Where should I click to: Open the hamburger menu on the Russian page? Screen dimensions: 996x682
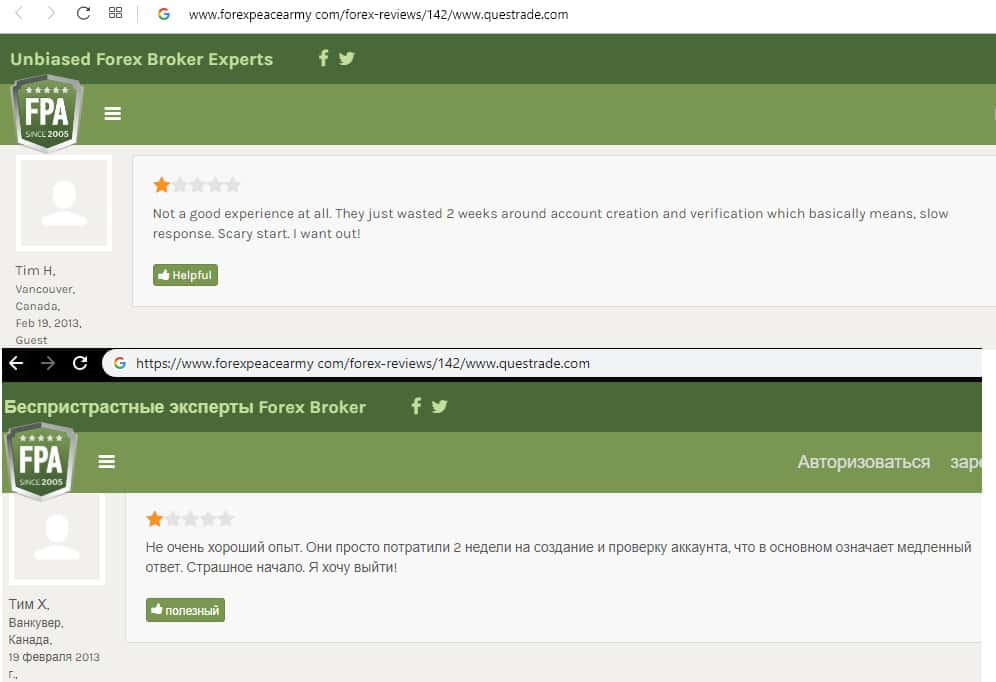click(107, 462)
